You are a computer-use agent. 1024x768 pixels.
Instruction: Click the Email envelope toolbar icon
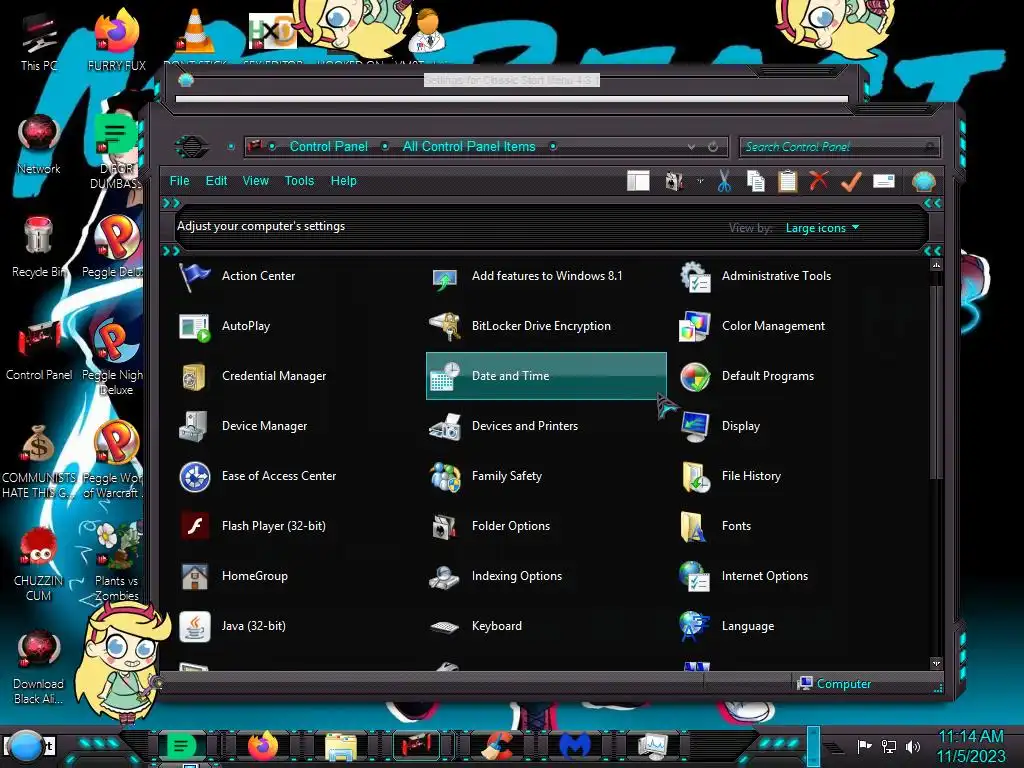[884, 181]
